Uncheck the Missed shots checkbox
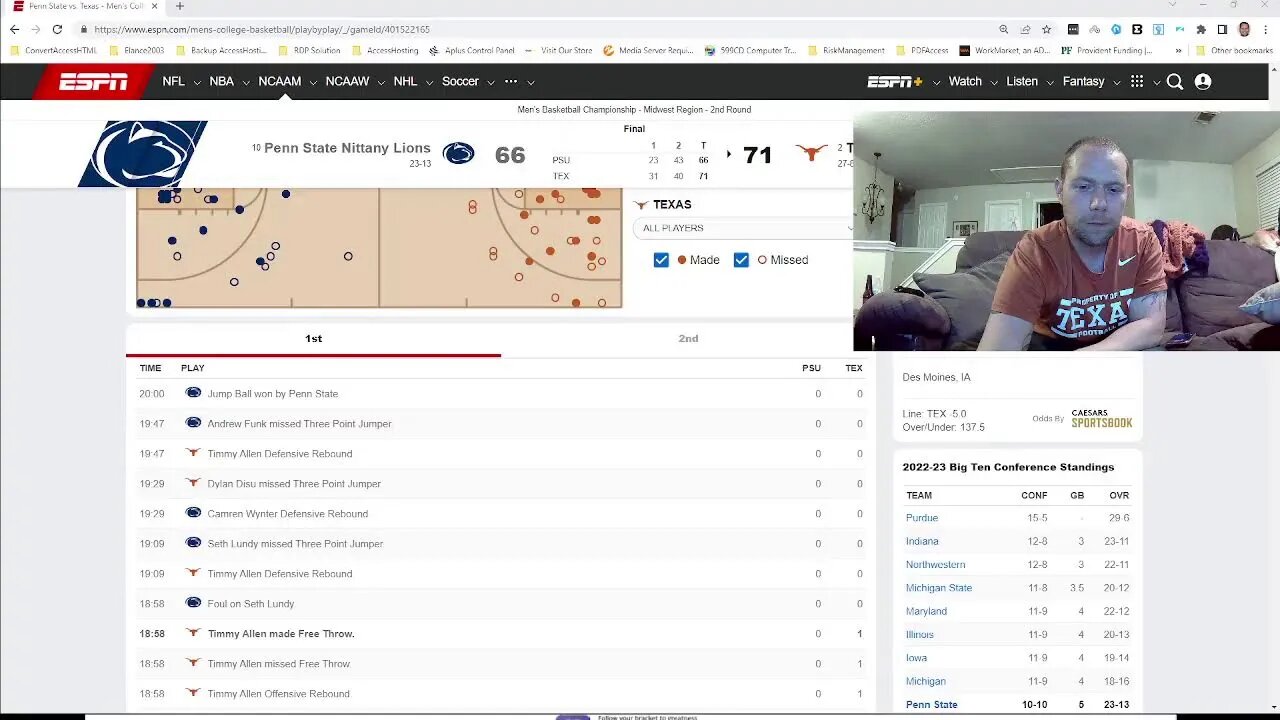The width and height of the screenshot is (1280, 720). 741,260
